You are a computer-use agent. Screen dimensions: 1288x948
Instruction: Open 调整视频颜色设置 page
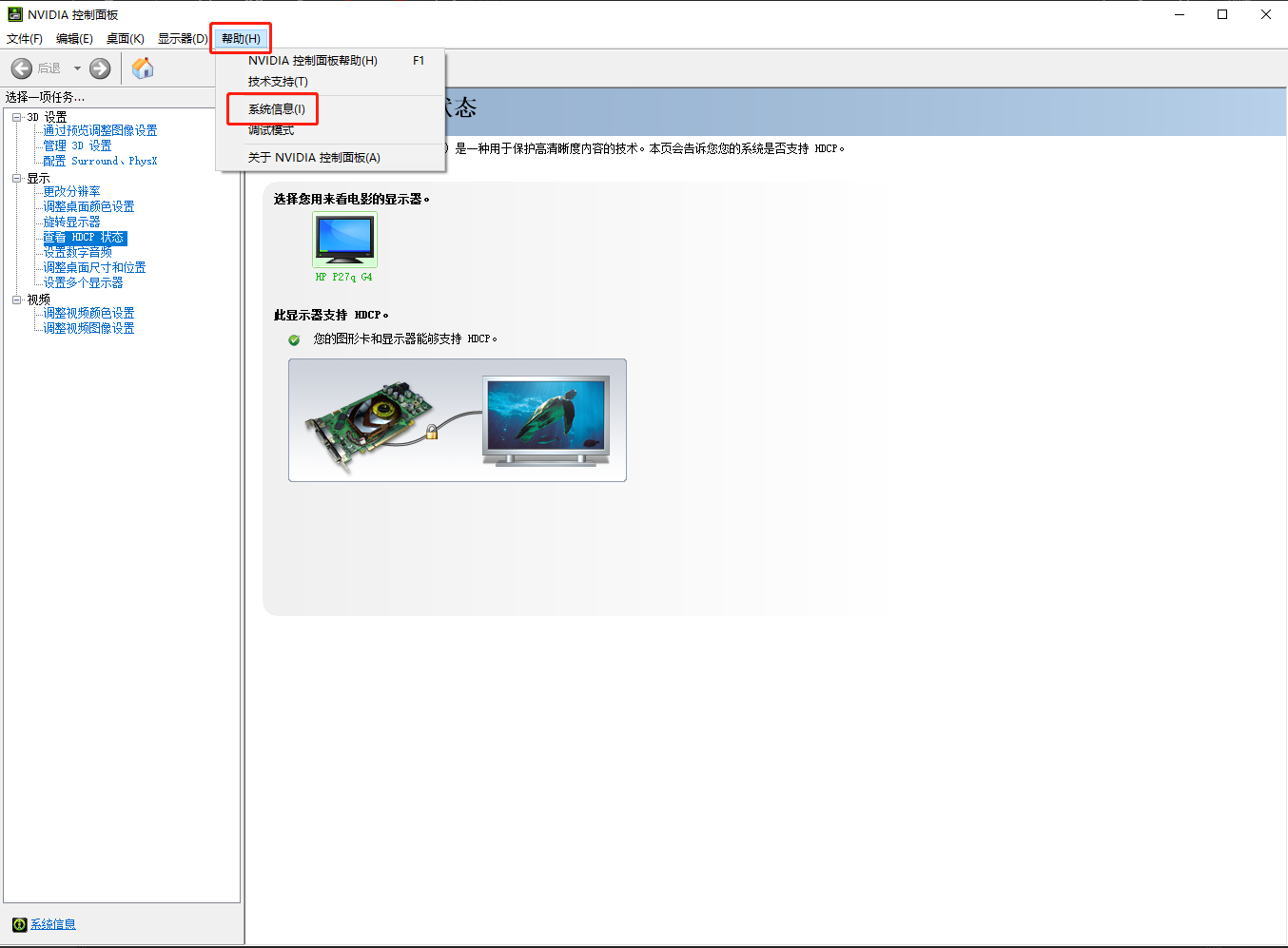click(x=88, y=314)
